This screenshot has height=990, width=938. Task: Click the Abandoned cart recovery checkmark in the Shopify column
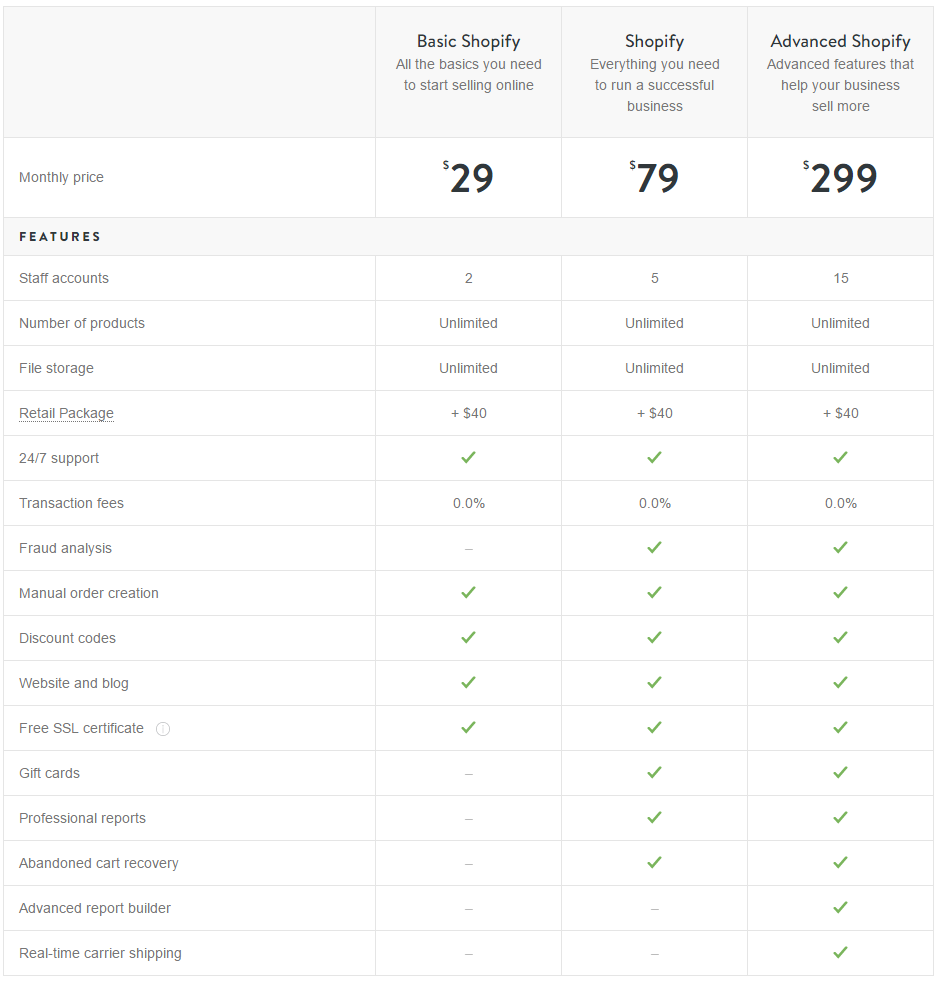[655, 862]
